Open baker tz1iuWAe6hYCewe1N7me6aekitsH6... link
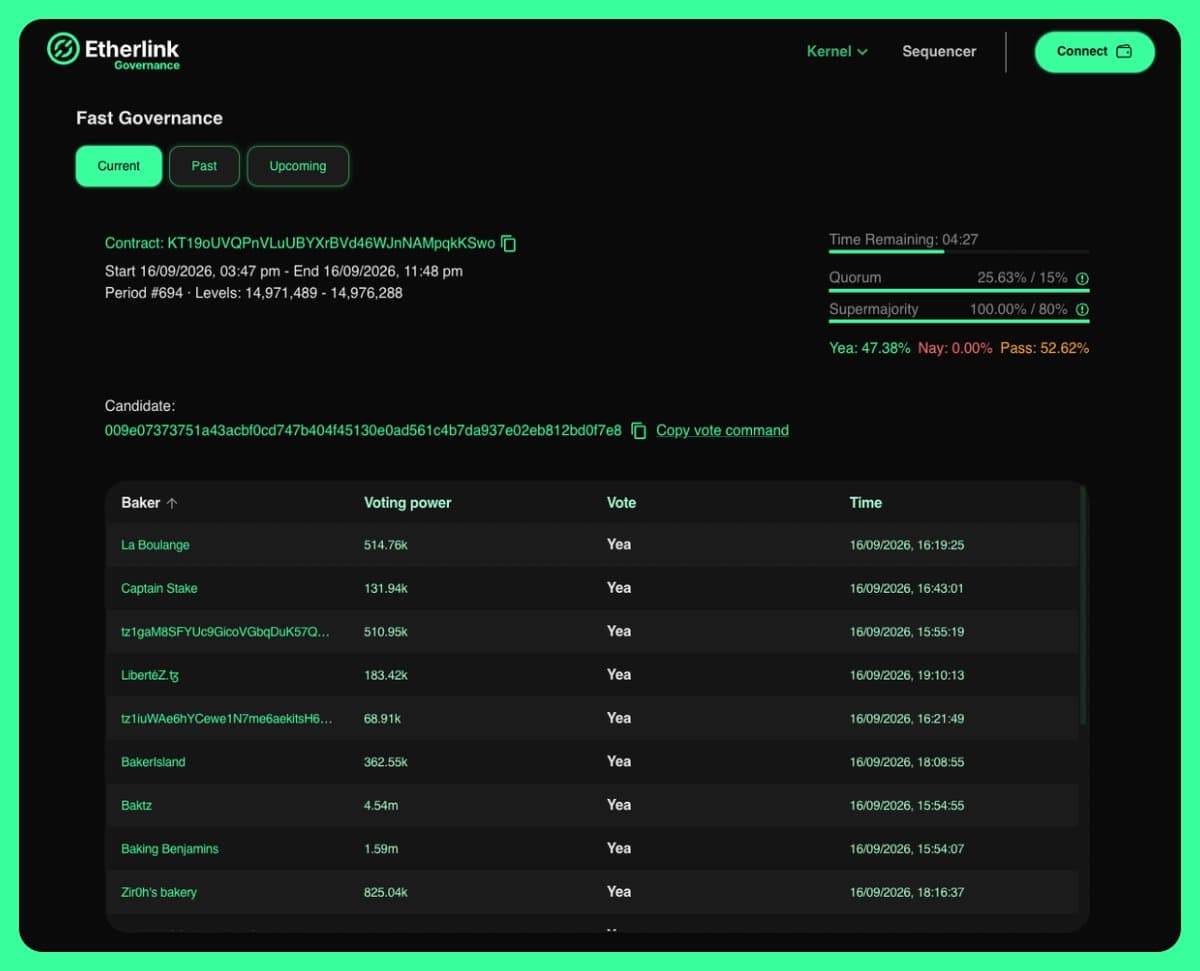This screenshot has height=971, width=1200. tap(226, 718)
